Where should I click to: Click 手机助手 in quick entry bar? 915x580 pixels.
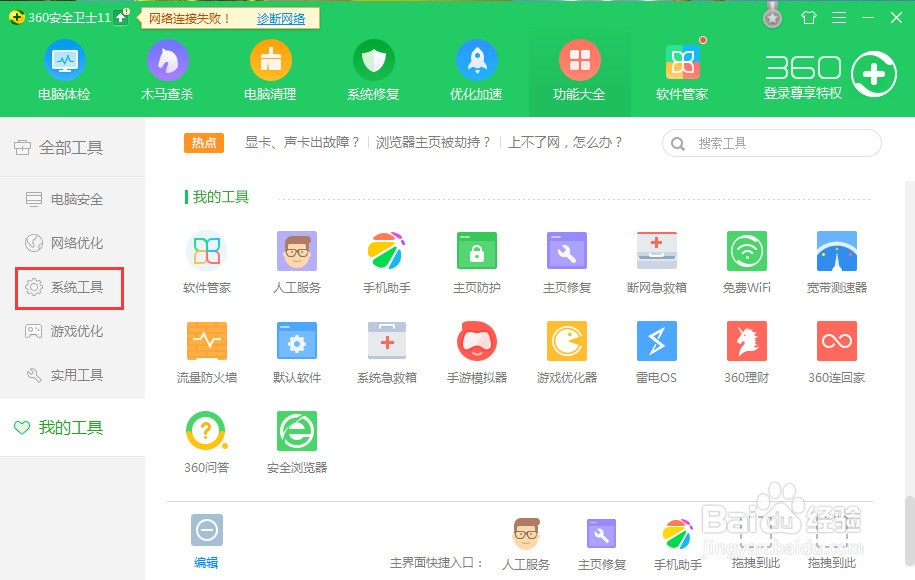click(x=677, y=545)
